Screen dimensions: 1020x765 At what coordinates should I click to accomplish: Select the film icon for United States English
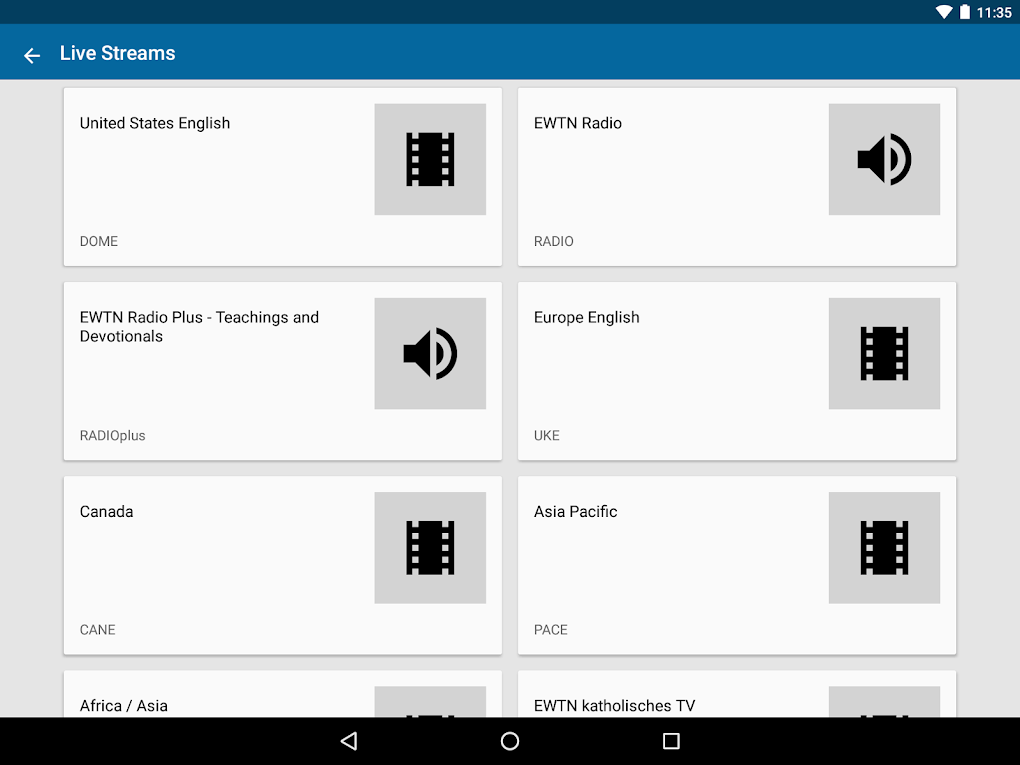[x=430, y=159]
